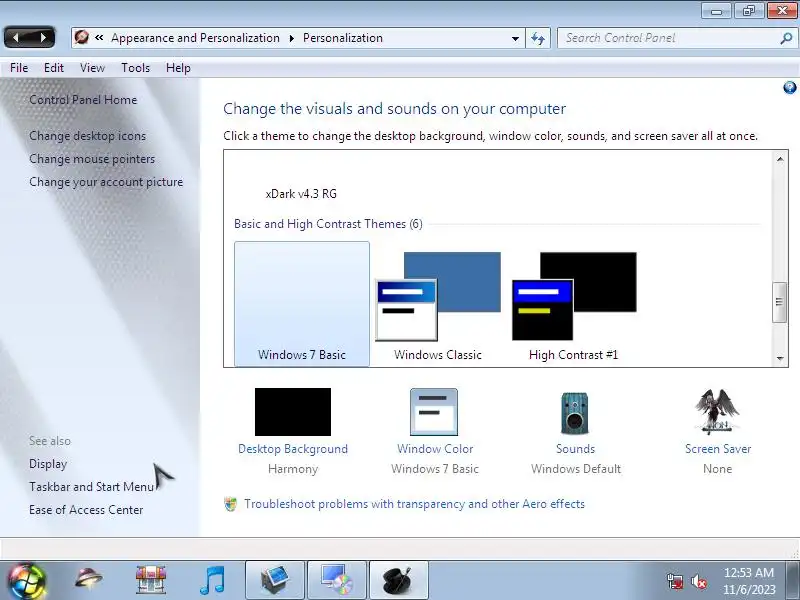Open the Screen Saver winged icon
Viewport: 800px width, 600px height.
(717, 412)
